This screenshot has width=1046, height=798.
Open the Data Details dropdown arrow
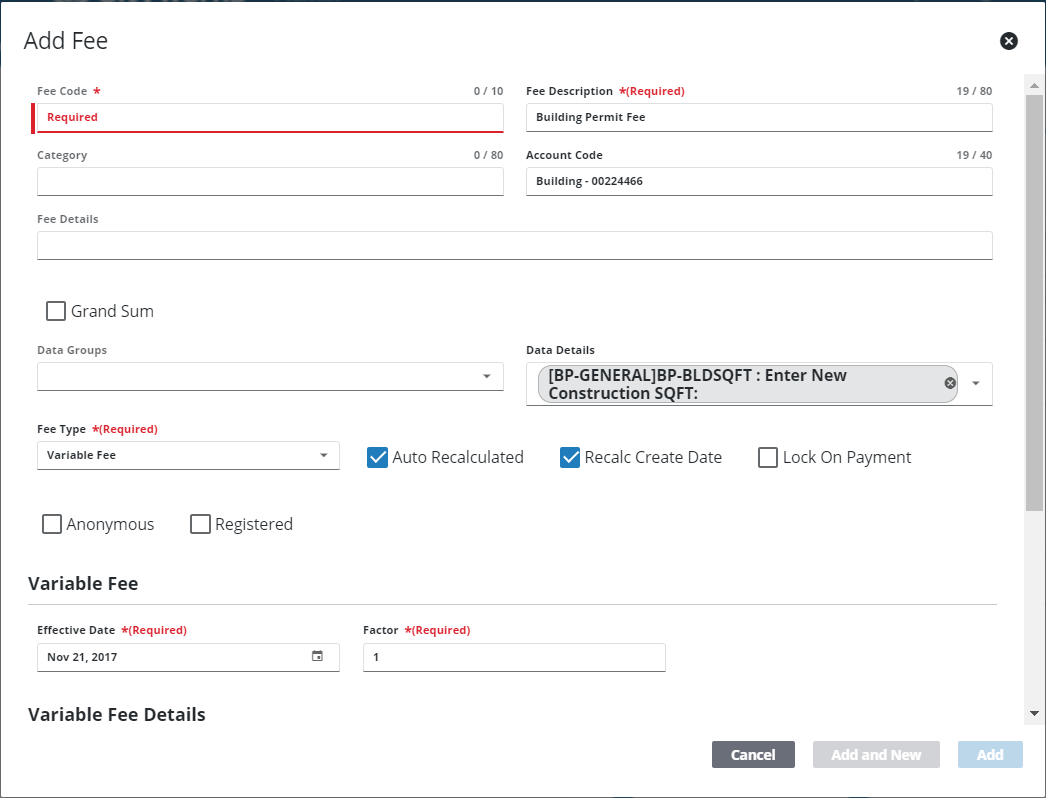(x=976, y=383)
